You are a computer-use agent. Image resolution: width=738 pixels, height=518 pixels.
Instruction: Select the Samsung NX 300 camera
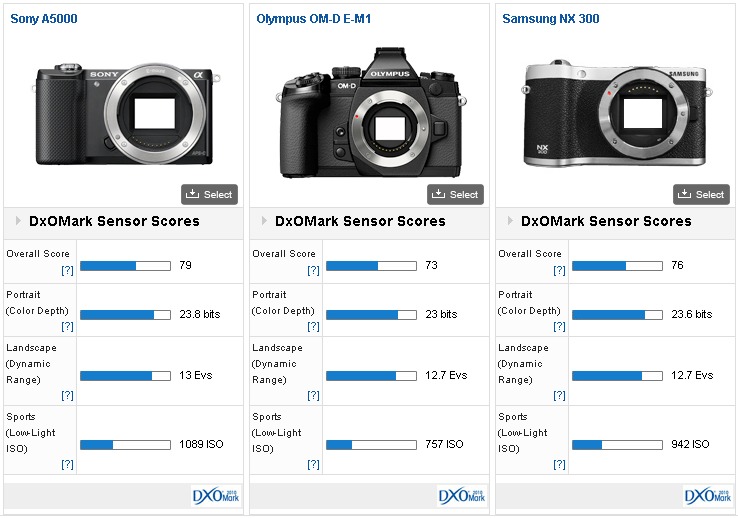point(701,194)
